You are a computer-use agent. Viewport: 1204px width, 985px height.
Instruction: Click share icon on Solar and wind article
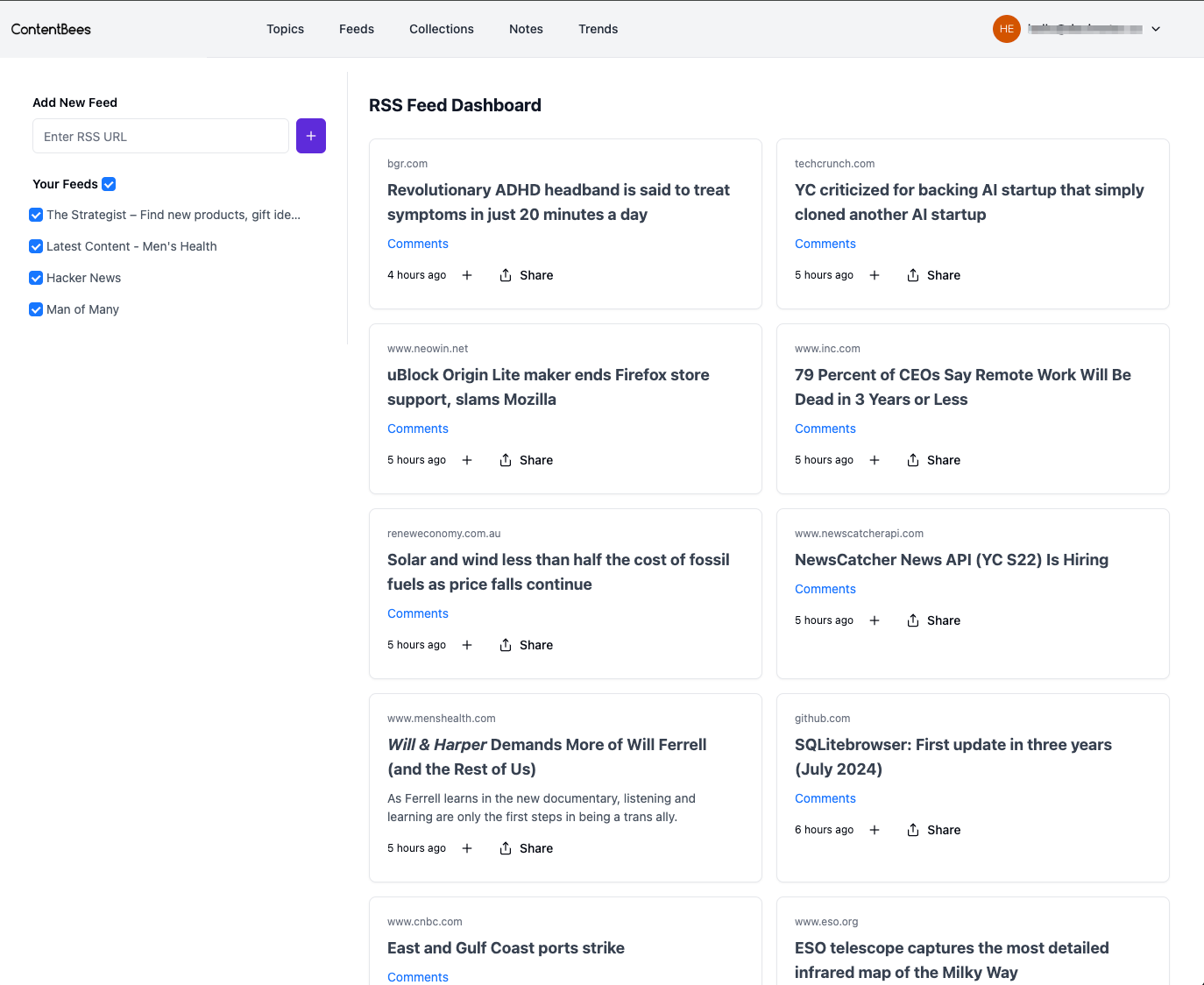(x=506, y=645)
